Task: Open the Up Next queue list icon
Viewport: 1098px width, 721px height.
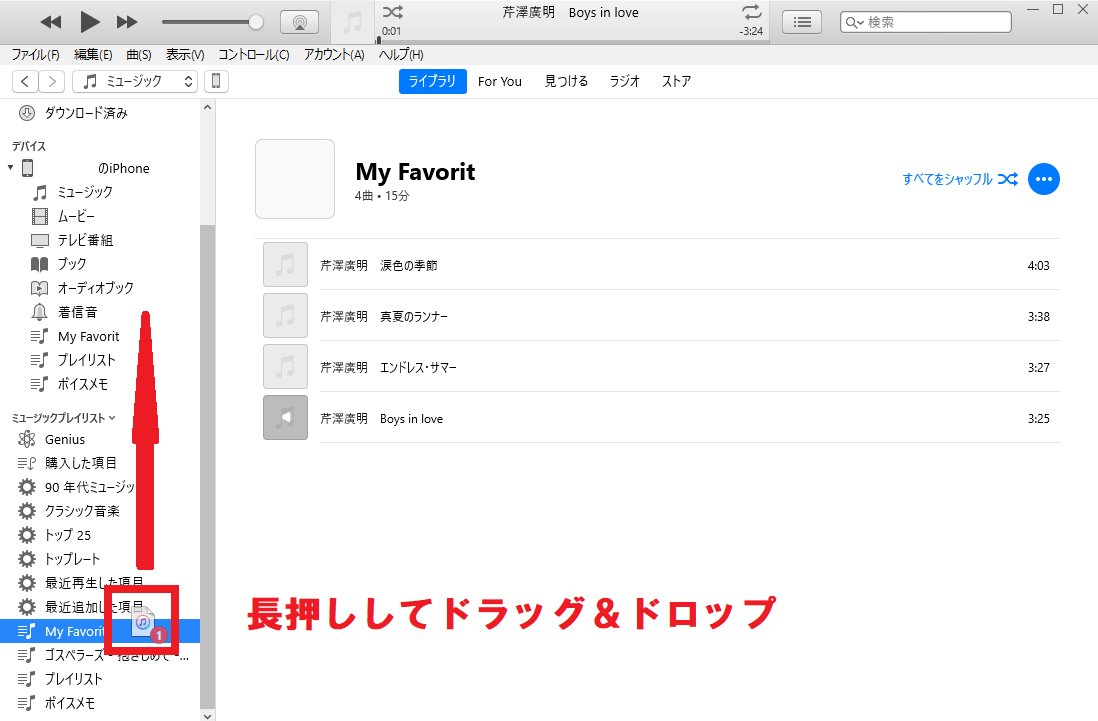Action: tap(801, 21)
